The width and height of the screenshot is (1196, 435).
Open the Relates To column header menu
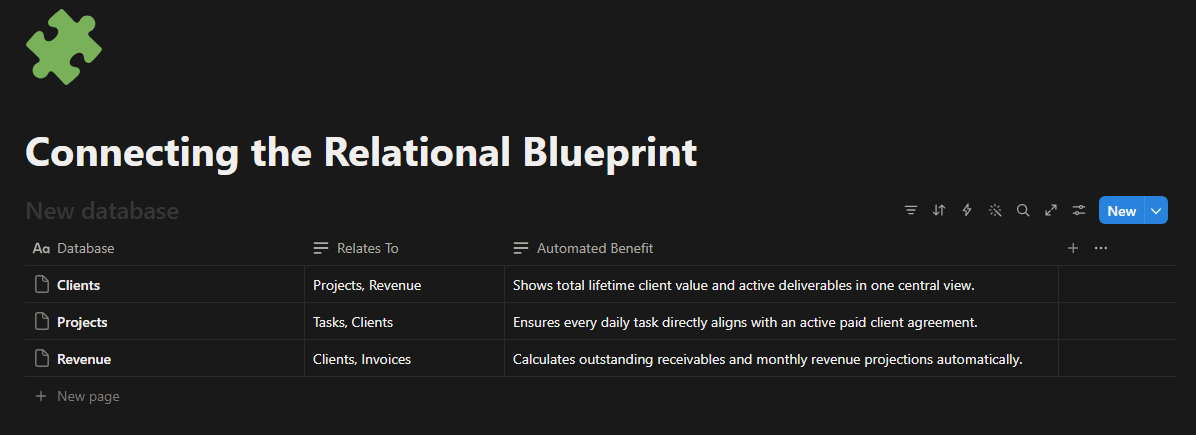(404, 248)
